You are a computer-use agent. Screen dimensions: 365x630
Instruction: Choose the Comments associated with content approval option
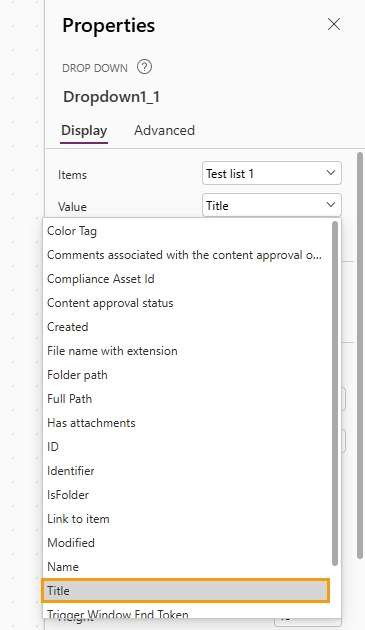click(x=187, y=255)
